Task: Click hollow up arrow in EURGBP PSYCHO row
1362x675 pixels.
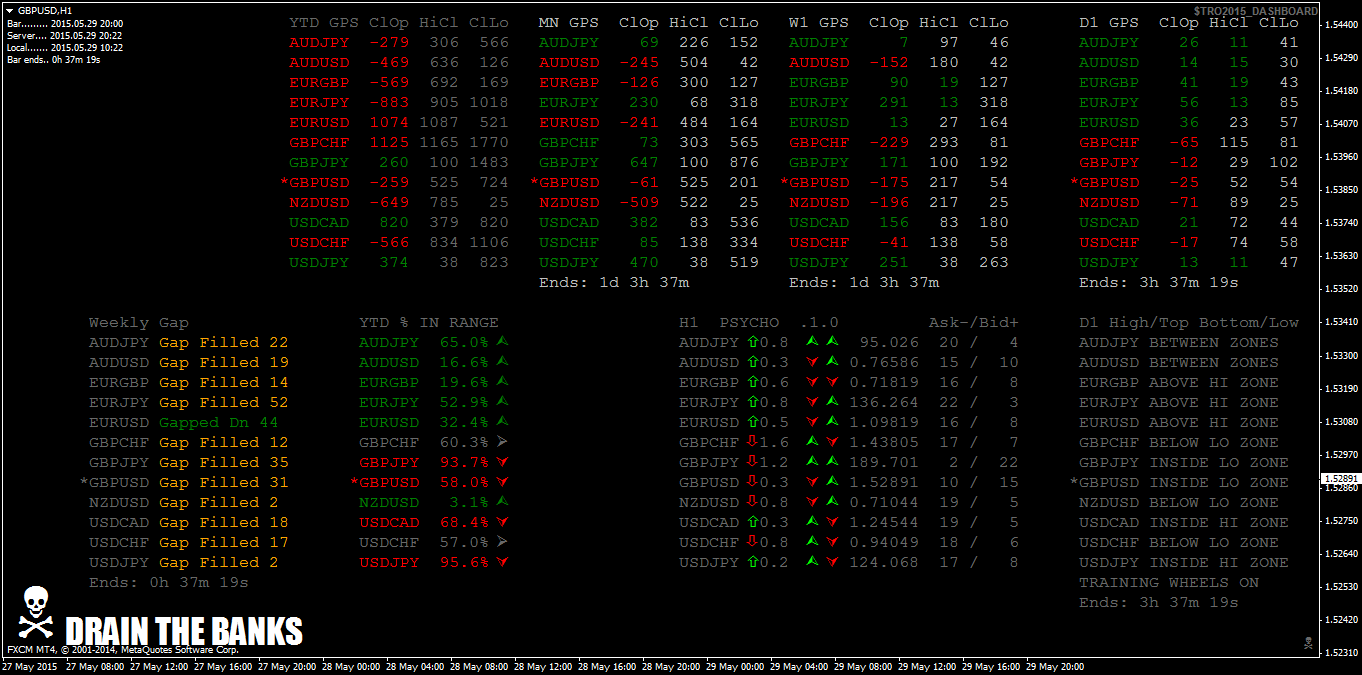Action: pyautogui.click(x=752, y=382)
